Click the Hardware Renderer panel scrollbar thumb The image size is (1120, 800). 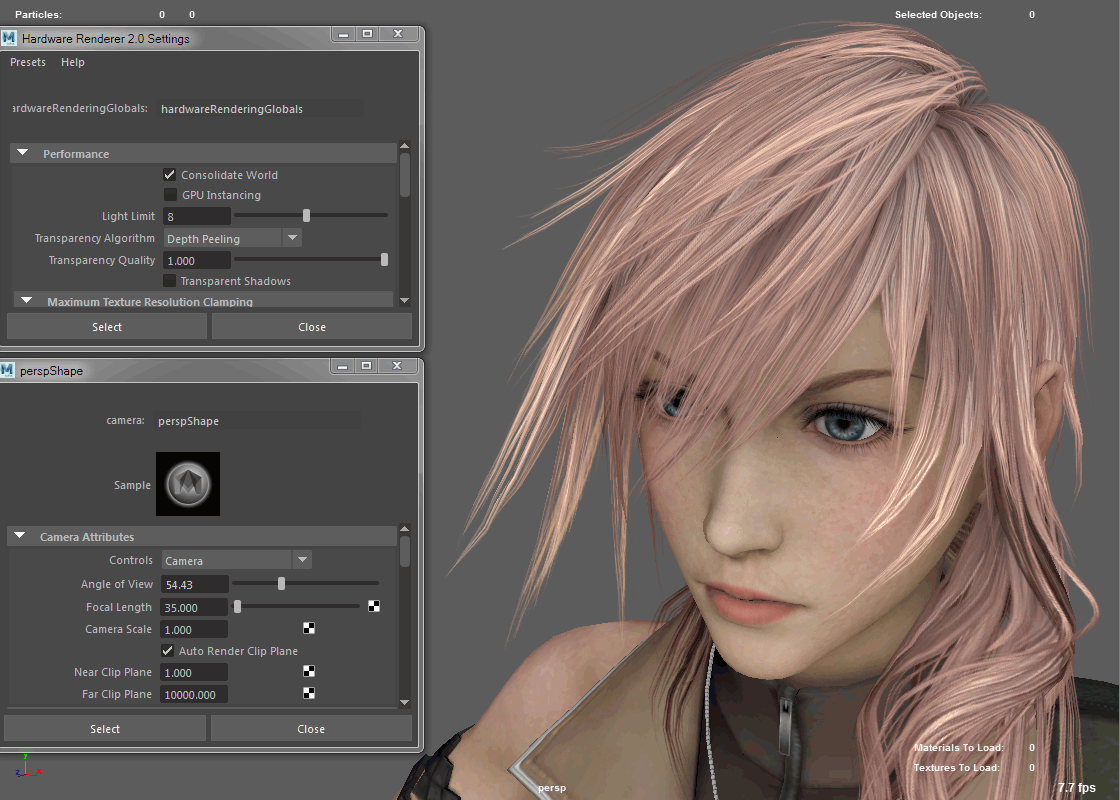click(405, 175)
